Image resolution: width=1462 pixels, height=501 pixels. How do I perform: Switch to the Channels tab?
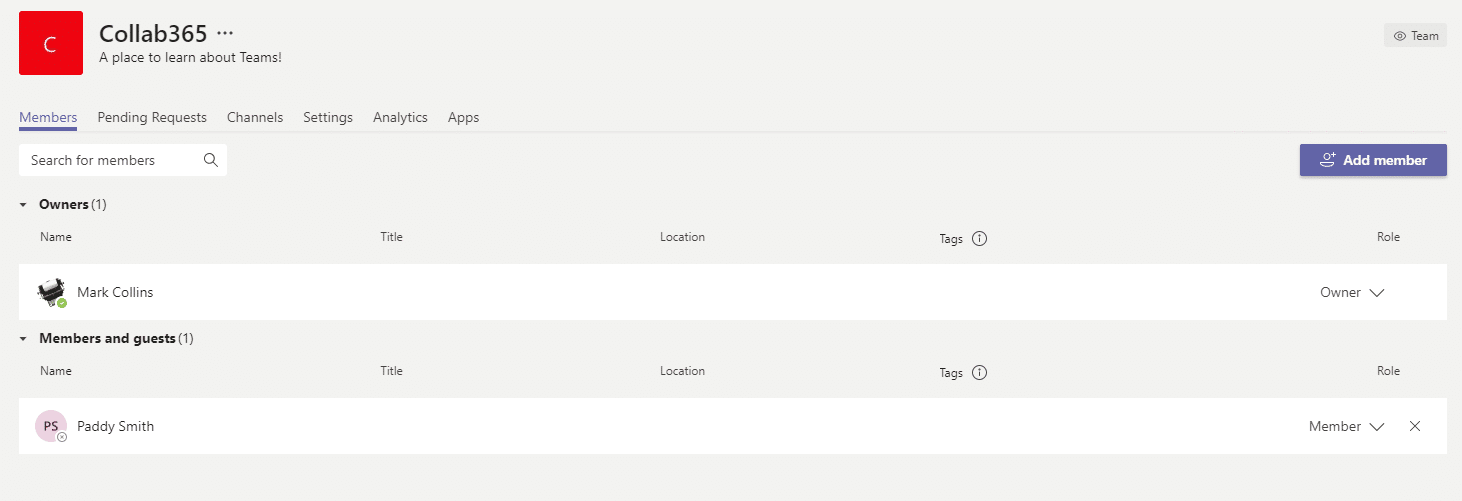pyautogui.click(x=255, y=118)
